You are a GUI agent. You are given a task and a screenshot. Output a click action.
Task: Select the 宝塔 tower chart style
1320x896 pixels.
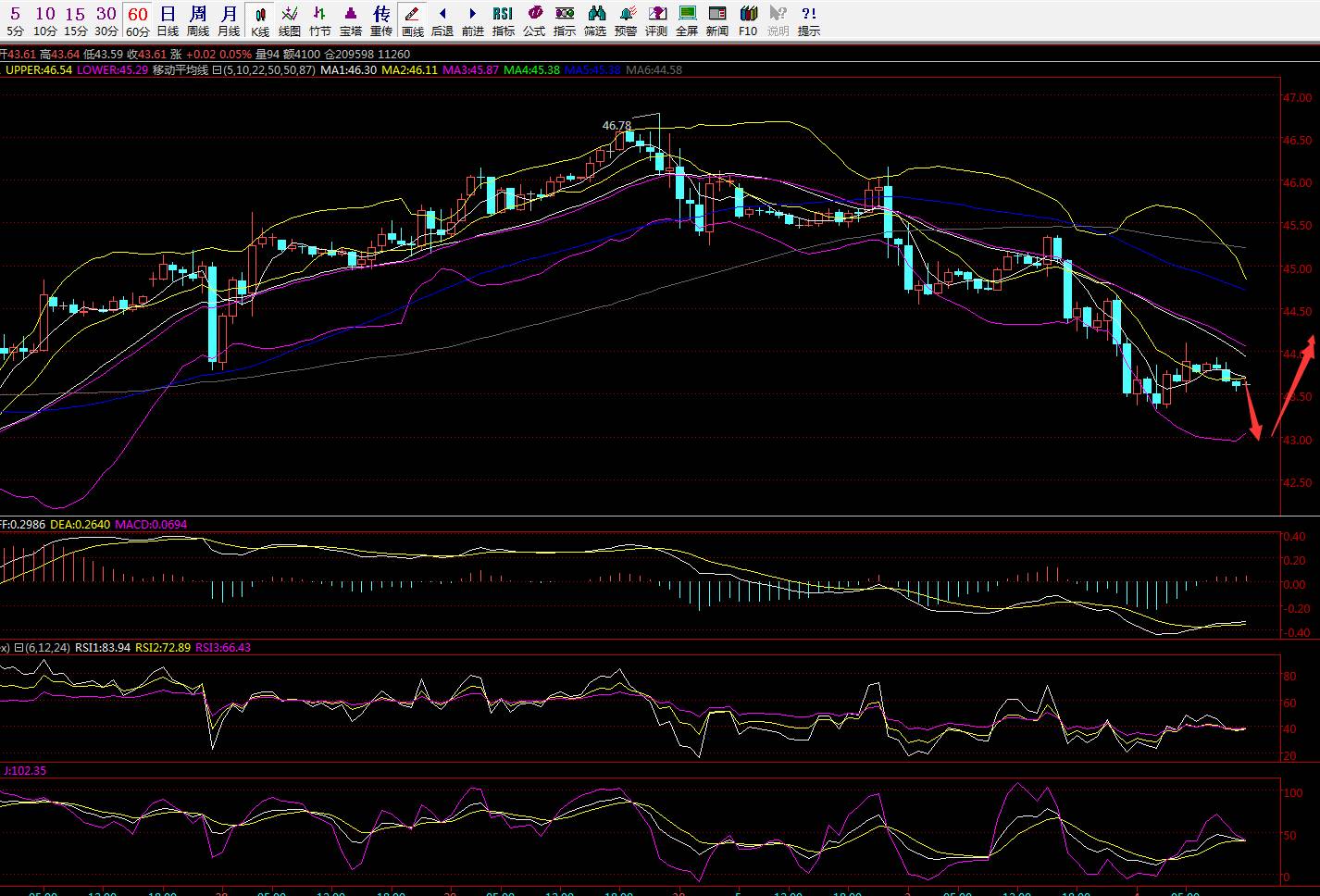pos(351,20)
